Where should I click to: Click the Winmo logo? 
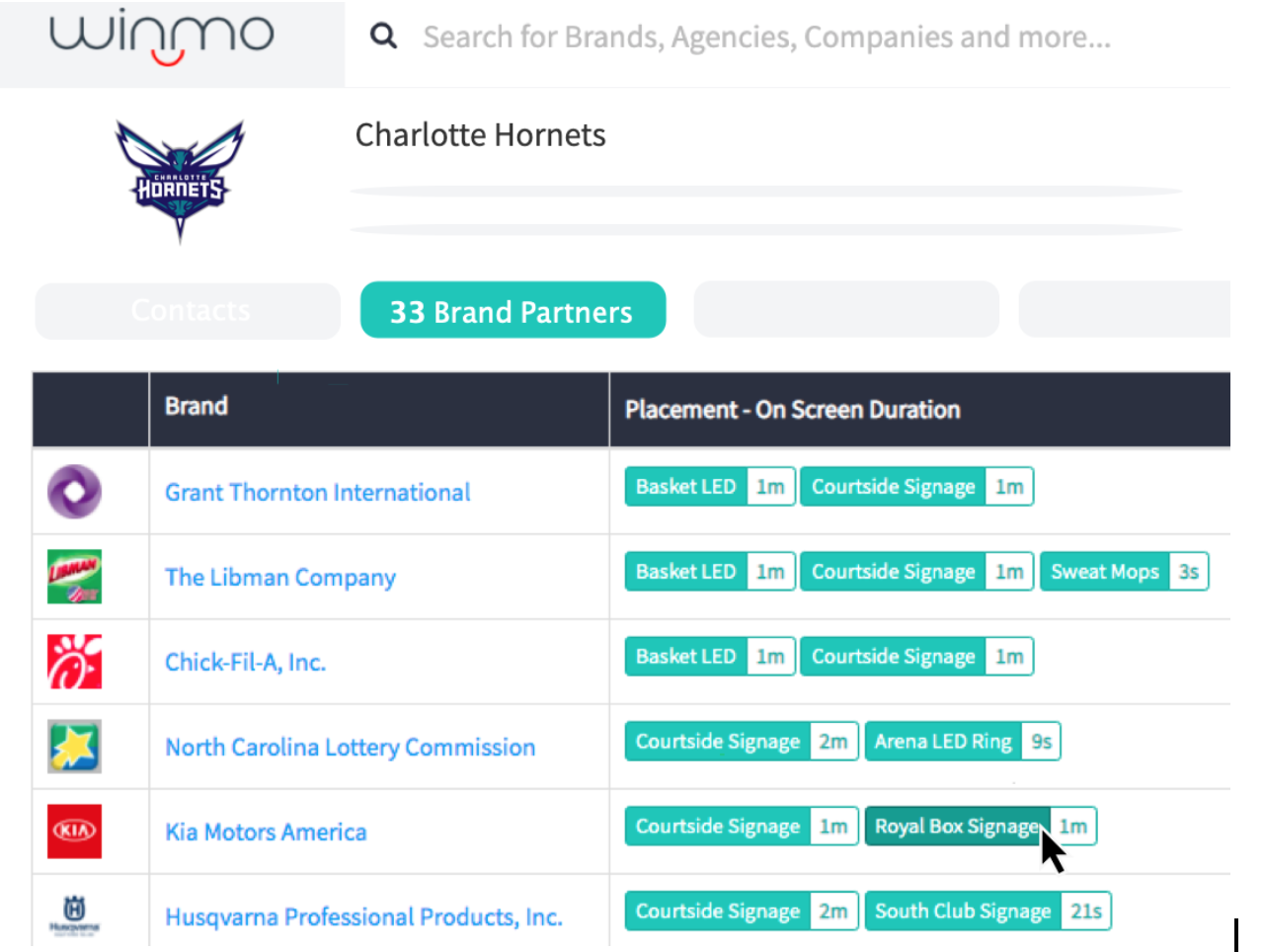(162, 38)
